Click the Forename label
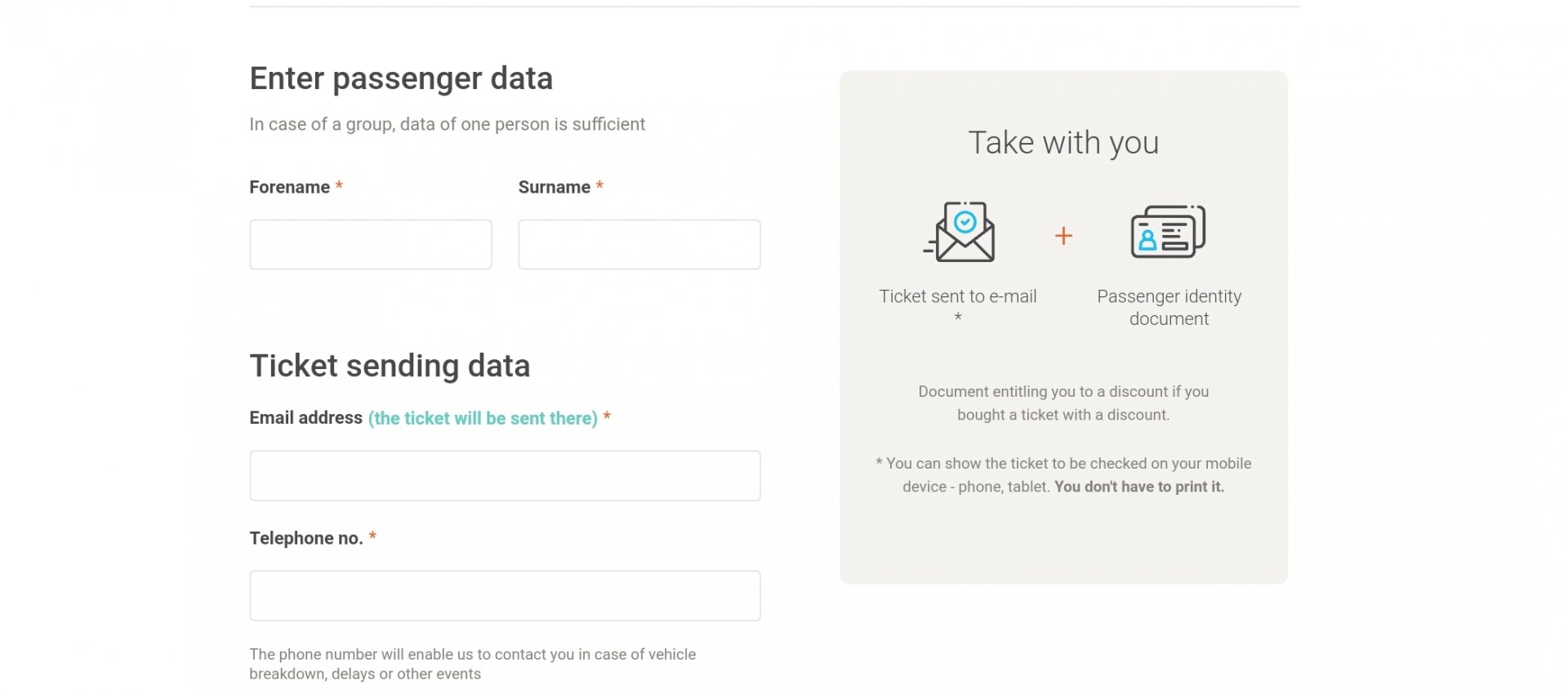1568x694 pixels. (x=290, y=187)
